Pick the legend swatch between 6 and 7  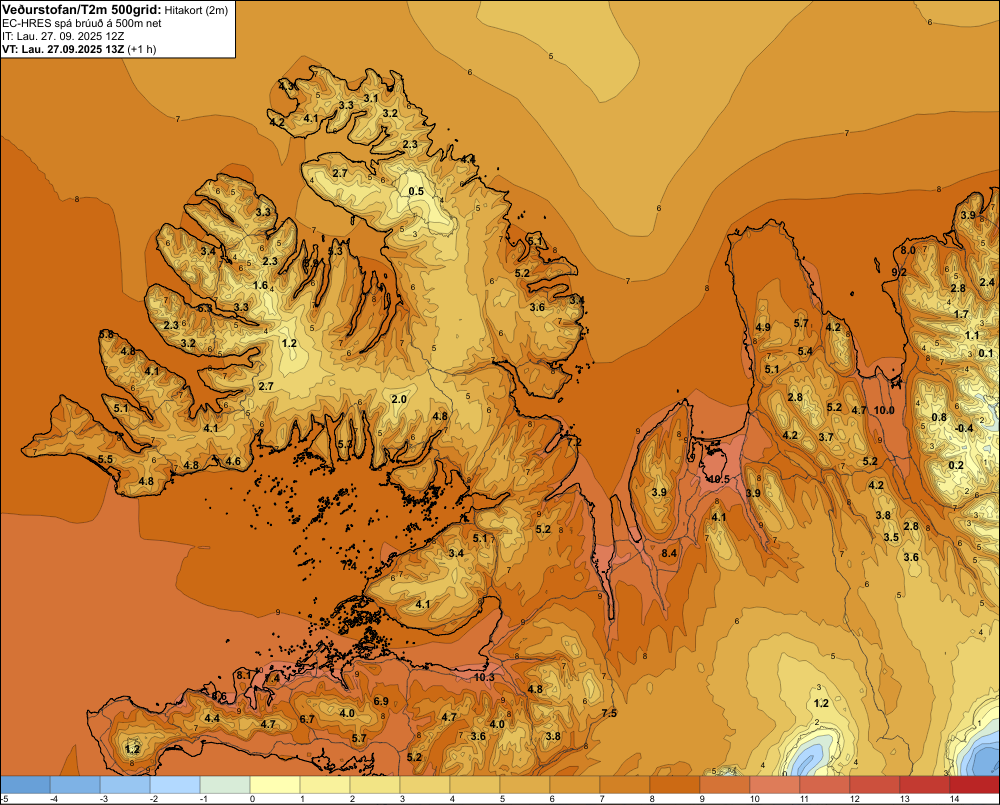[575, 785]
